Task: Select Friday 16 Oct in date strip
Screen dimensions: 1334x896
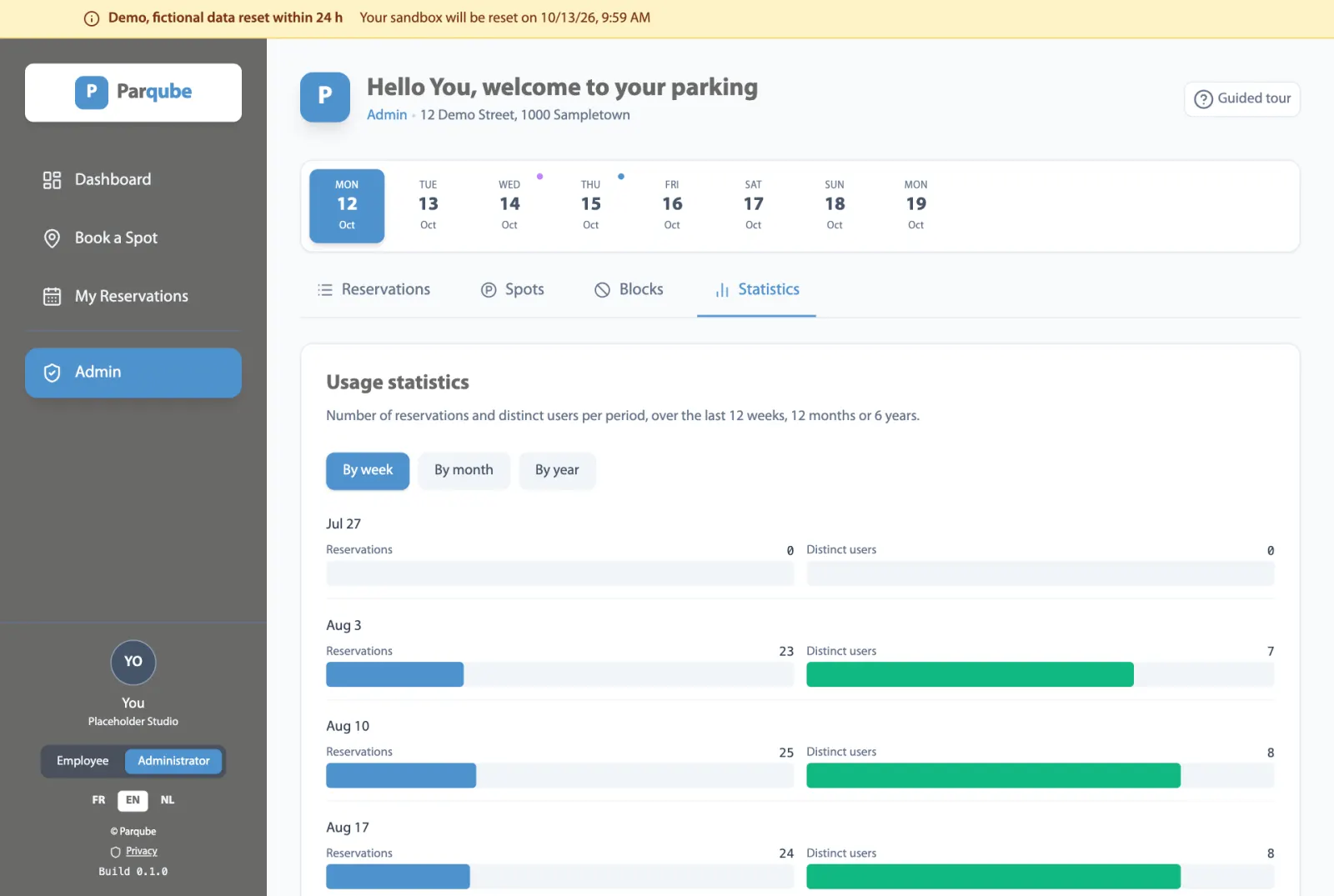Action: pyautogui.click(x=672, y=206)
